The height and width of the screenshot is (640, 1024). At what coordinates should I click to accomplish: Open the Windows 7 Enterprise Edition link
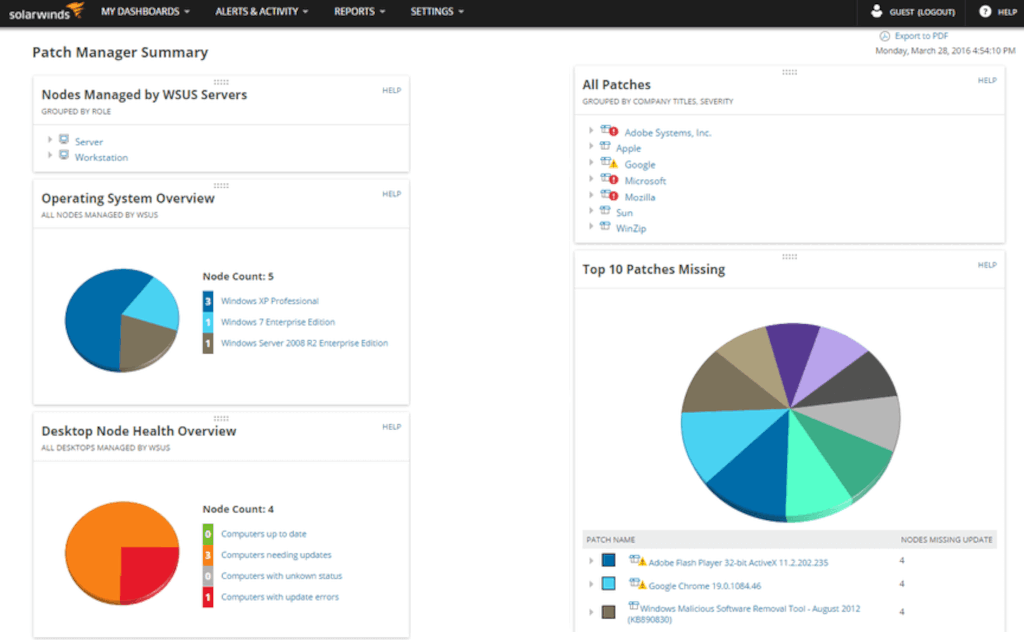click(278, 322)
